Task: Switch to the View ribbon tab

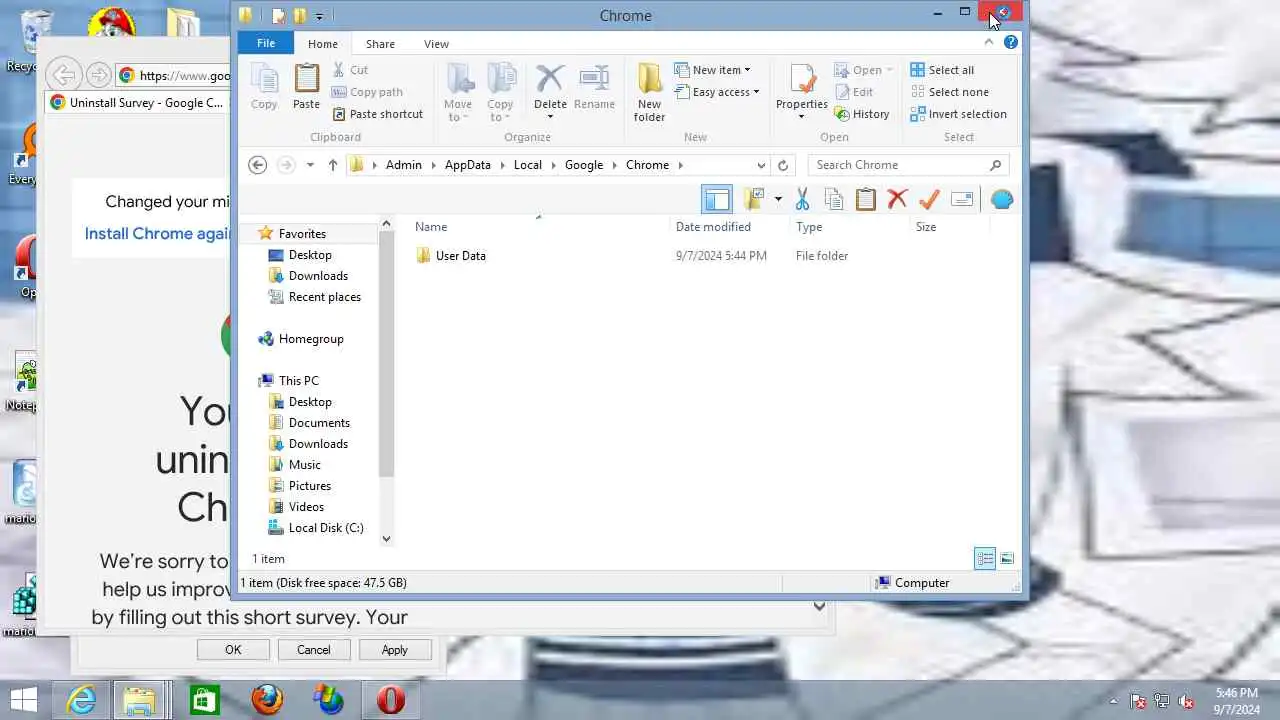Action: (436, 43)
